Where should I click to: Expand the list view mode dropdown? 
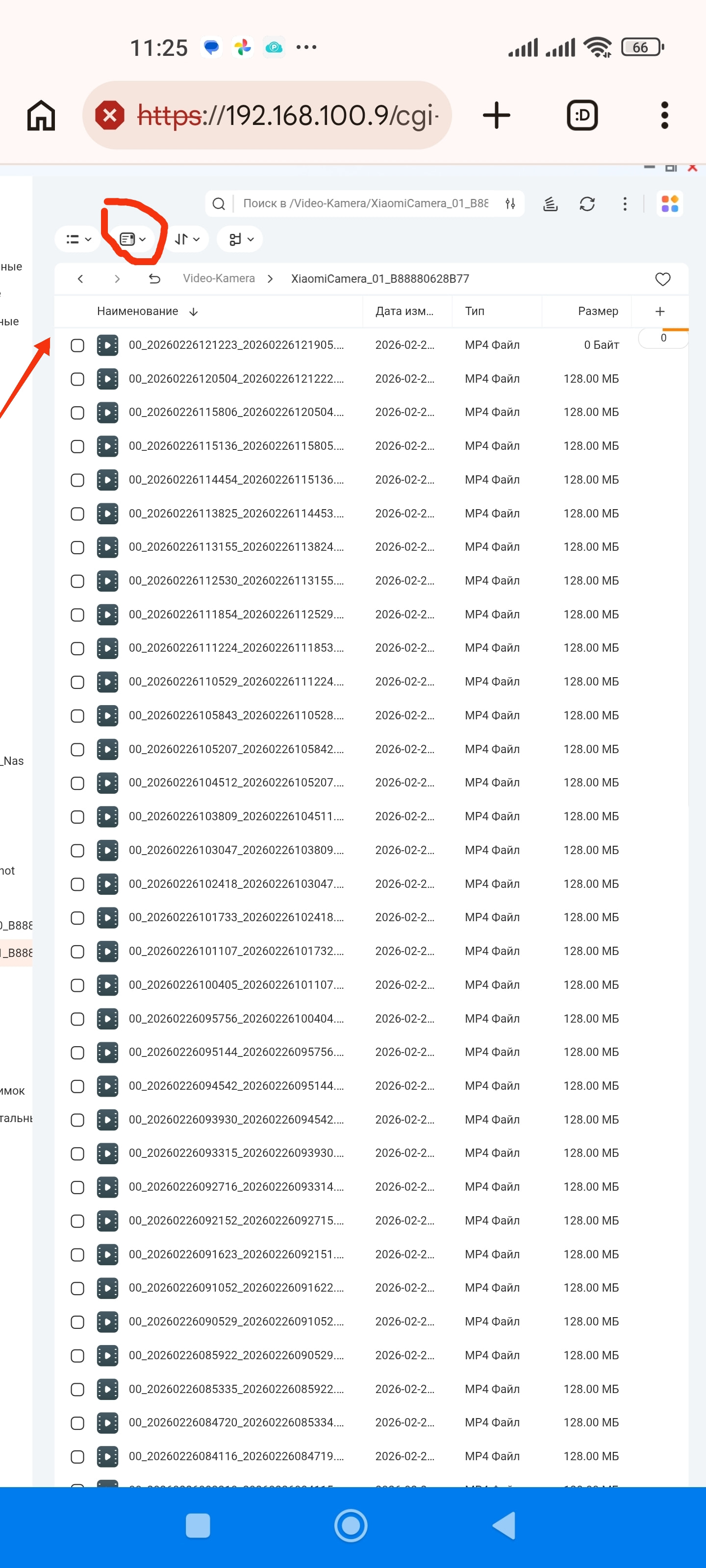coord(78,239)
